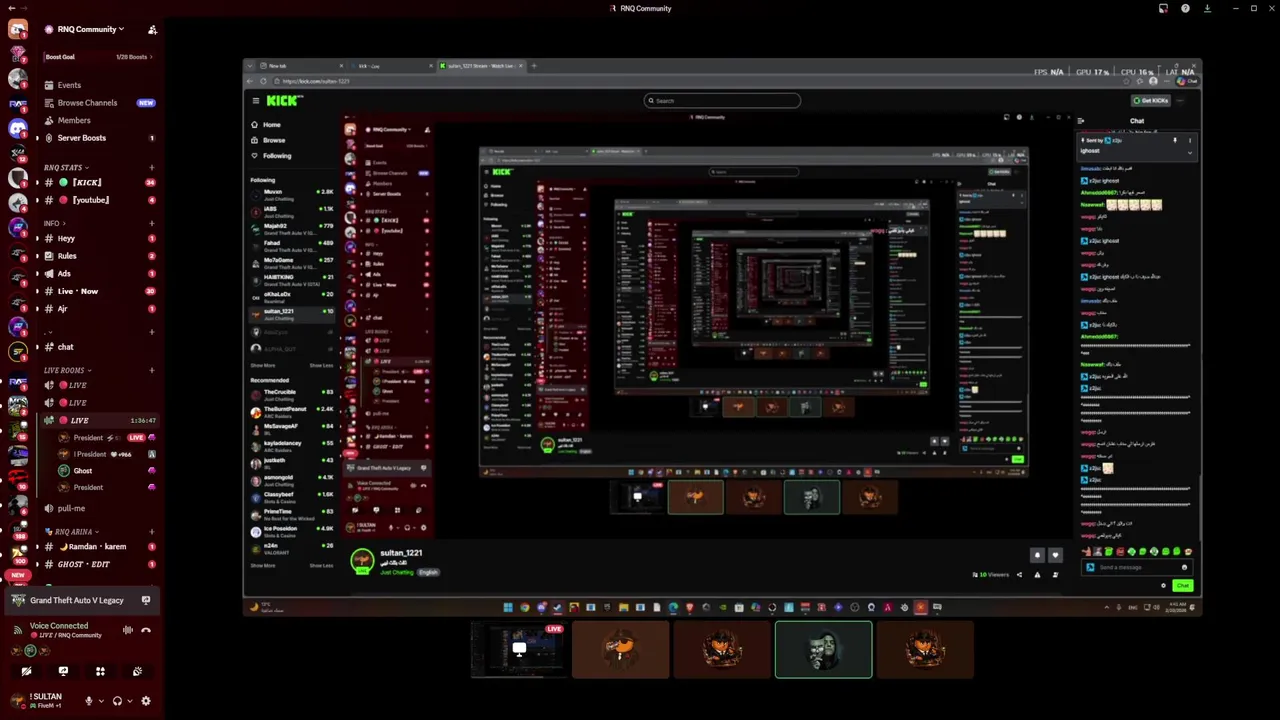This screenshot has width=1280, height=720.
Task: Open the gold SF server icon
Action: [x=18, y=351]
